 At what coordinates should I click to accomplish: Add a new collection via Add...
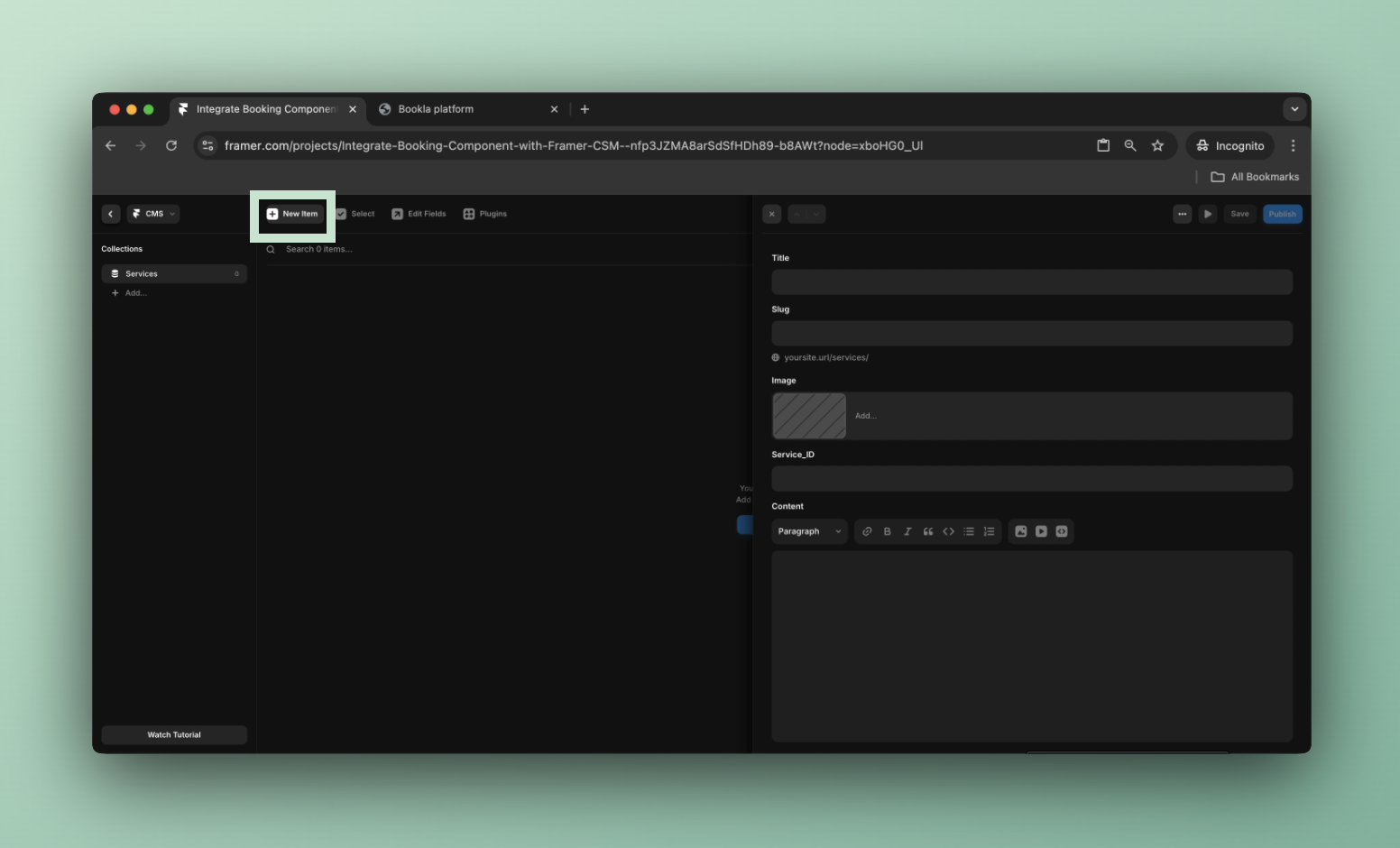(129, 293)
